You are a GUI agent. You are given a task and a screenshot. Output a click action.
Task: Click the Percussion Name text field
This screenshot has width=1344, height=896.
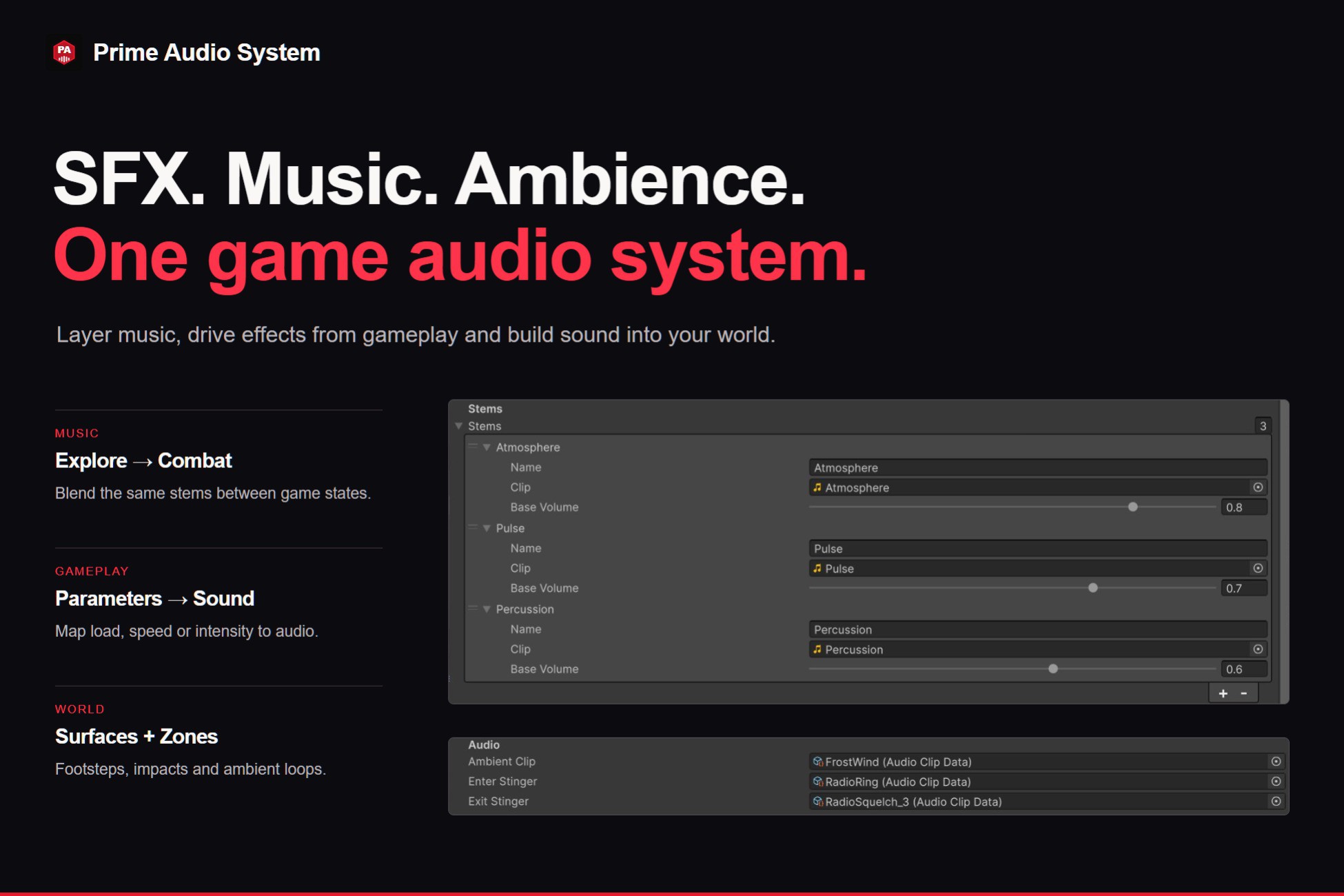coord(1037,630)
